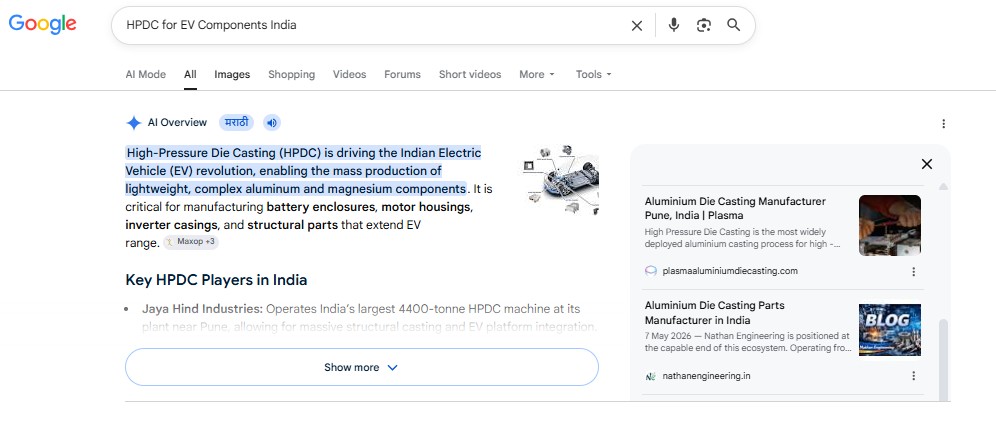The width and height of the screenshot is (996, 425).
Task: Expand AI Overview with Show more
Action: pyautogui.click(x=361, y=367)
